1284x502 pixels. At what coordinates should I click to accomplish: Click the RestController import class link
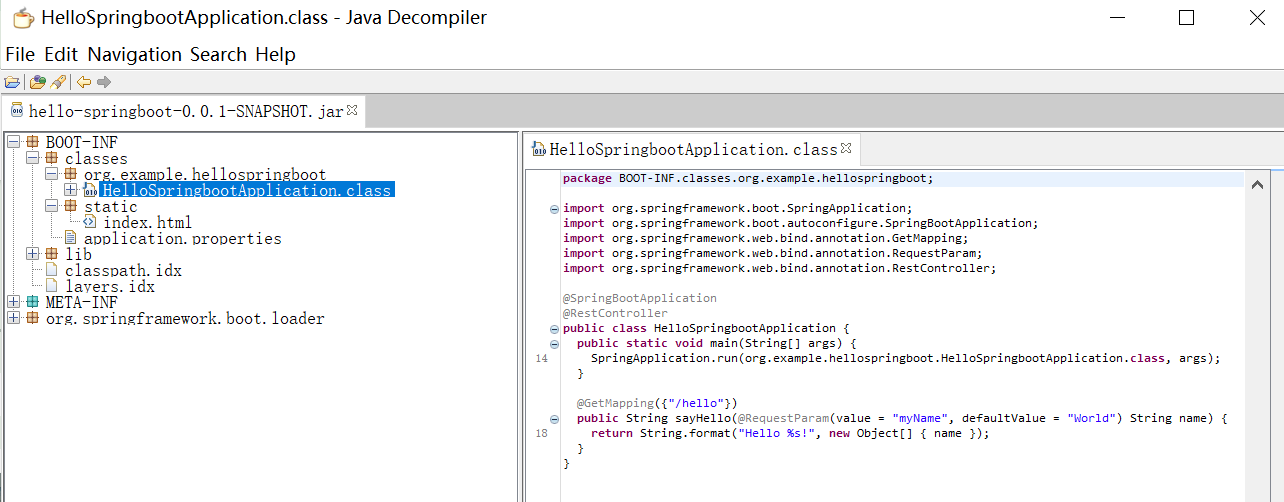tap(940, 268)
